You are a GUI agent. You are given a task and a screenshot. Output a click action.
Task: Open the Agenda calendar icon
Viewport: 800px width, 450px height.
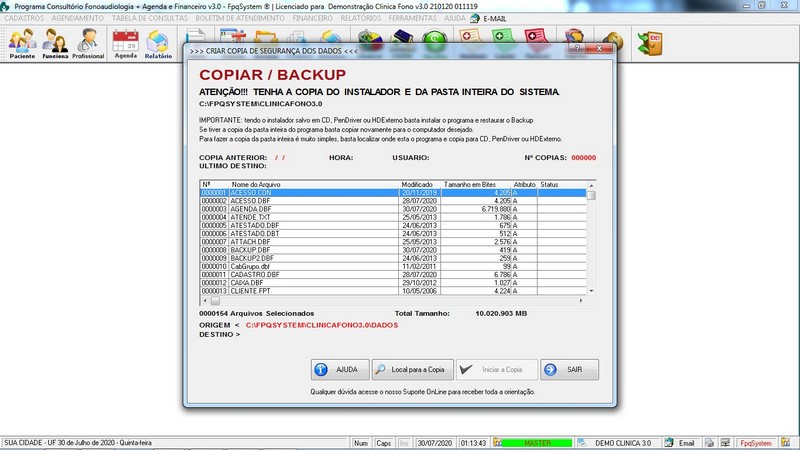pyautogui.click(x=126, y=43)
